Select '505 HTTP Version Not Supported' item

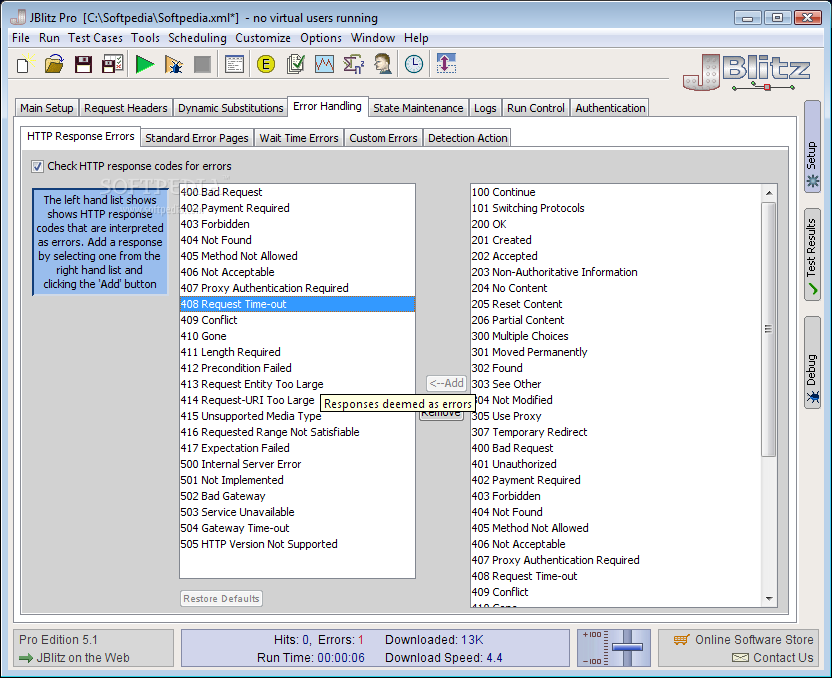click(x=297, y=544)
